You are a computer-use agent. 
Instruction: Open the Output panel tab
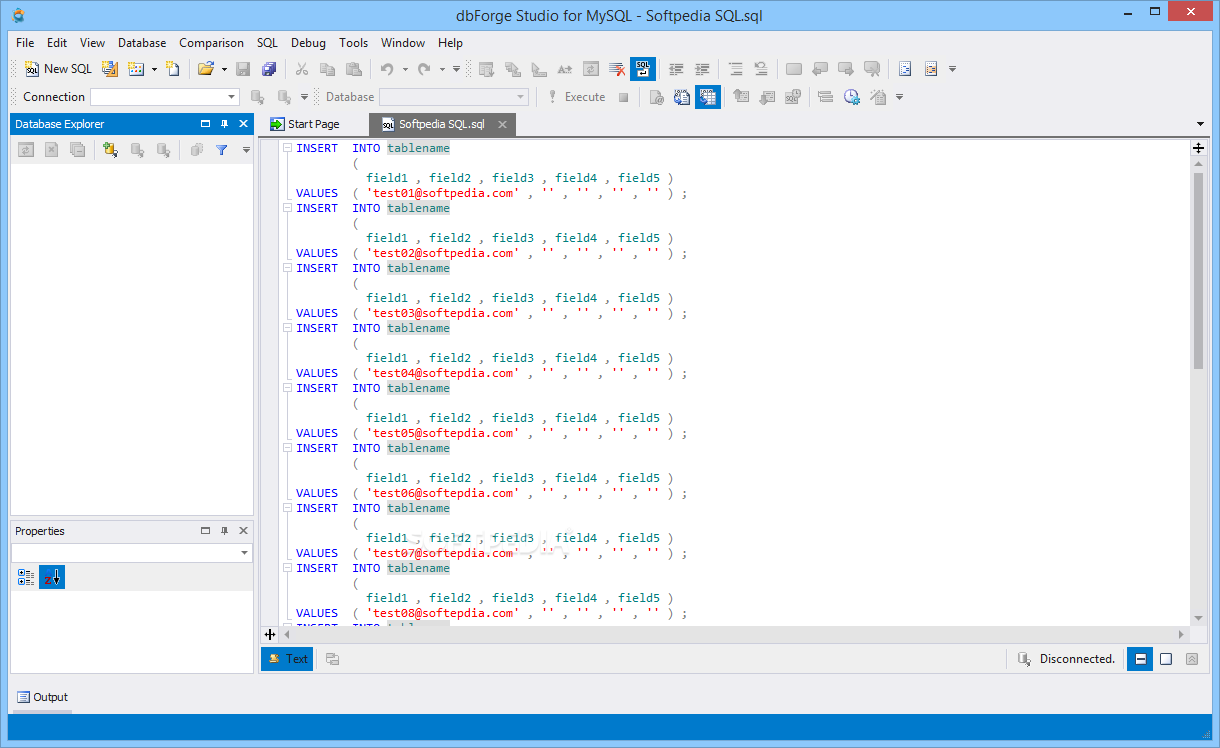pos(42,697)
